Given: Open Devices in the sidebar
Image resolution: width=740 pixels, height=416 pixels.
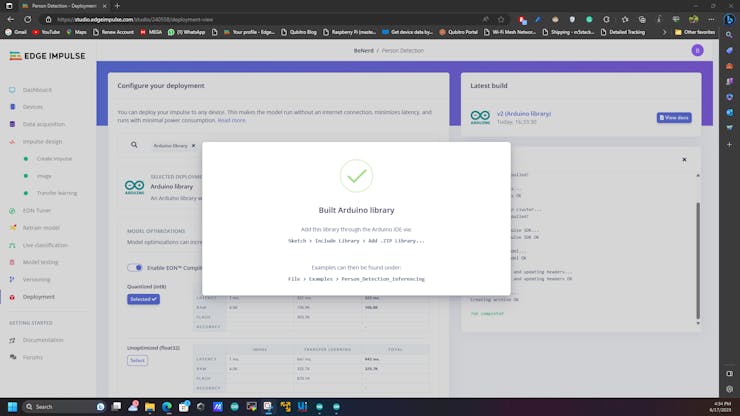Looking at the screenshot, I should pos(33,107).
